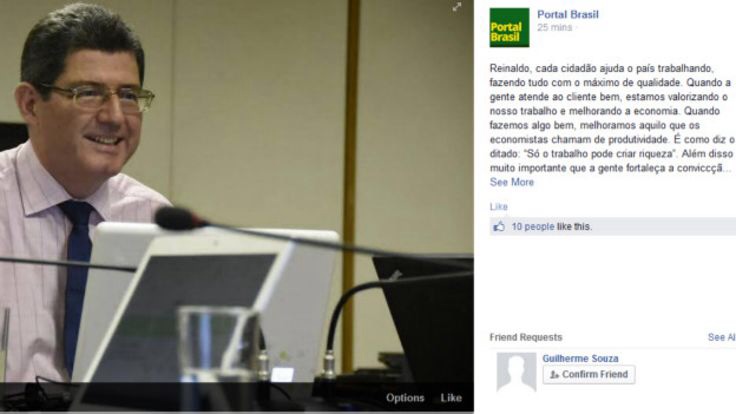This screenshot has height=414, width=736.
Task: Click the 'like this.' summary bar
Action: (613, 227)
